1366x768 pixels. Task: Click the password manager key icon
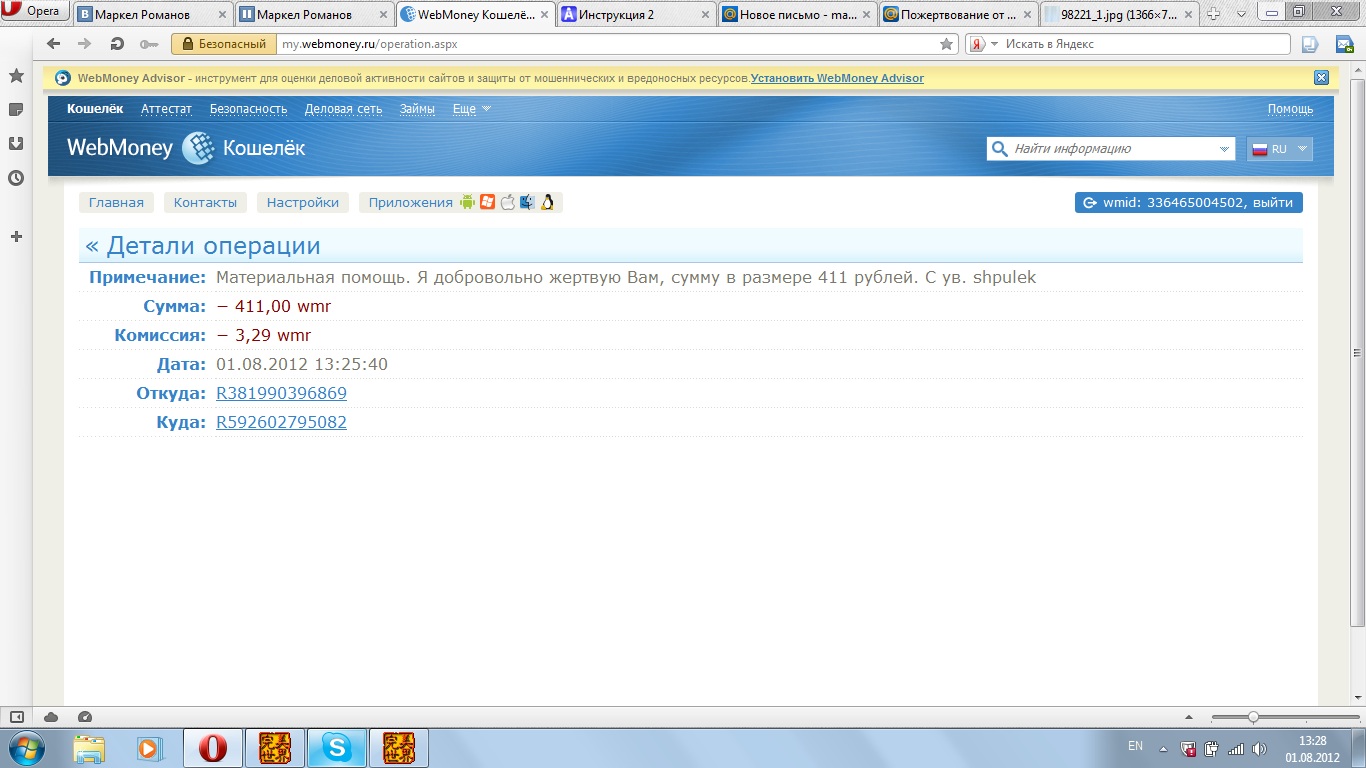(149, 44)
